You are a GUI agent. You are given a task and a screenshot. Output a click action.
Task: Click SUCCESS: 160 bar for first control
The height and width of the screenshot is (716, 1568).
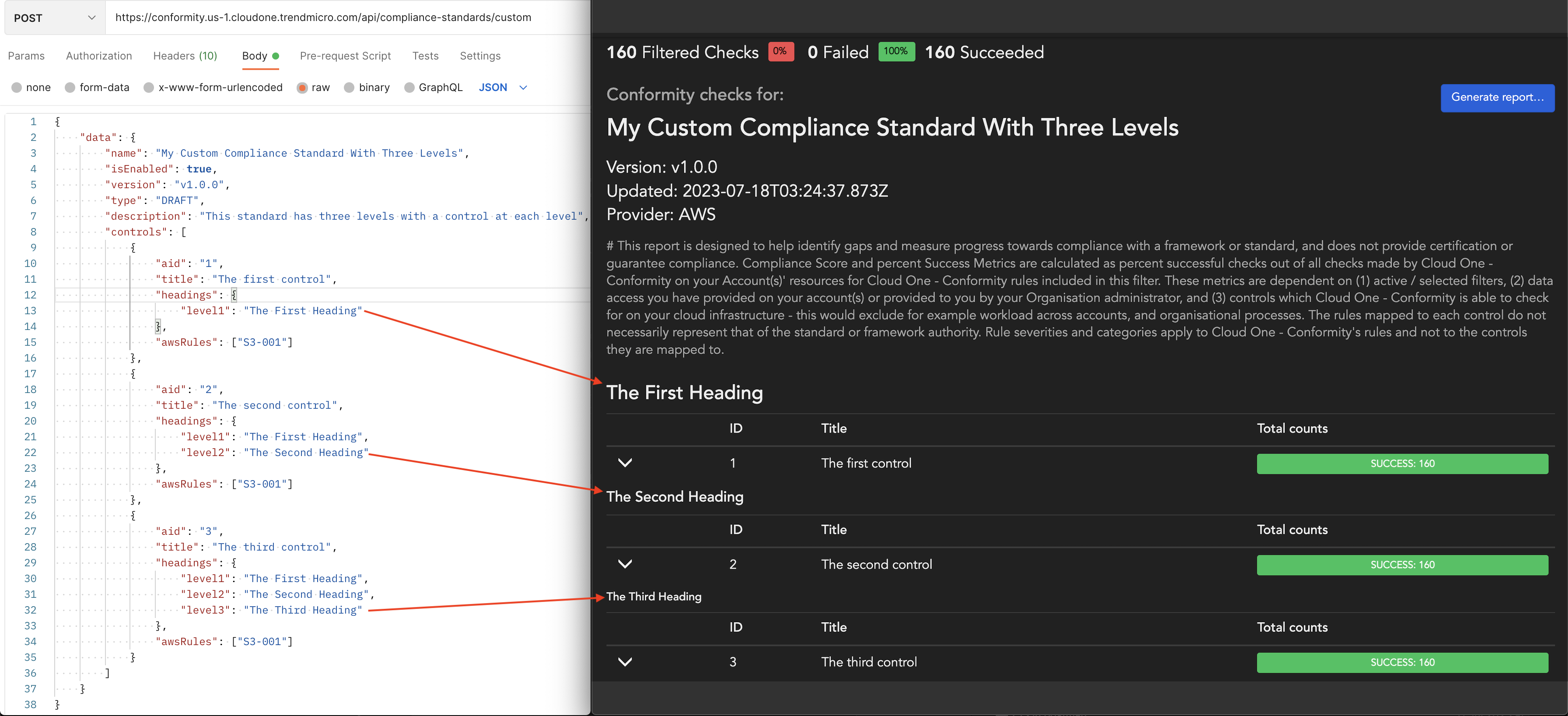click(1402, 463)
